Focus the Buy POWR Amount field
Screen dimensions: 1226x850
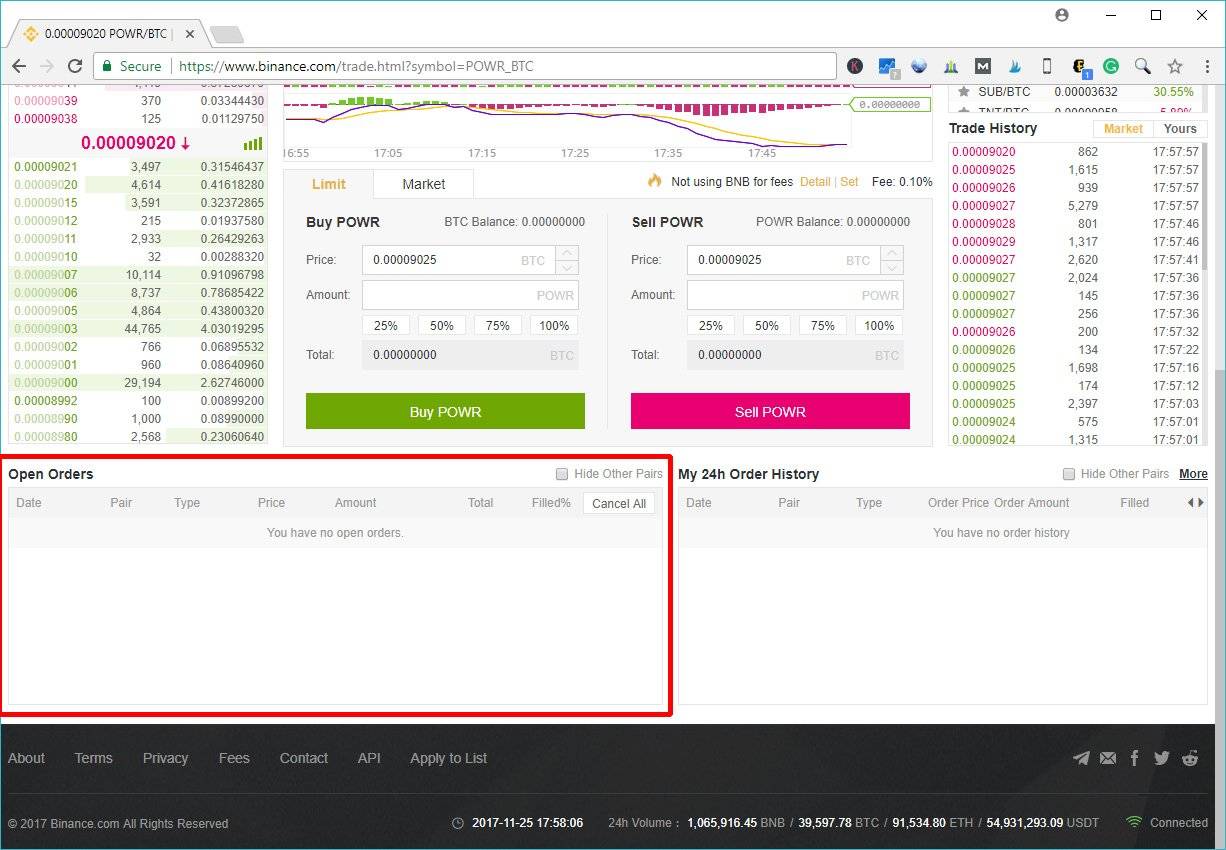tap(470, 295)
